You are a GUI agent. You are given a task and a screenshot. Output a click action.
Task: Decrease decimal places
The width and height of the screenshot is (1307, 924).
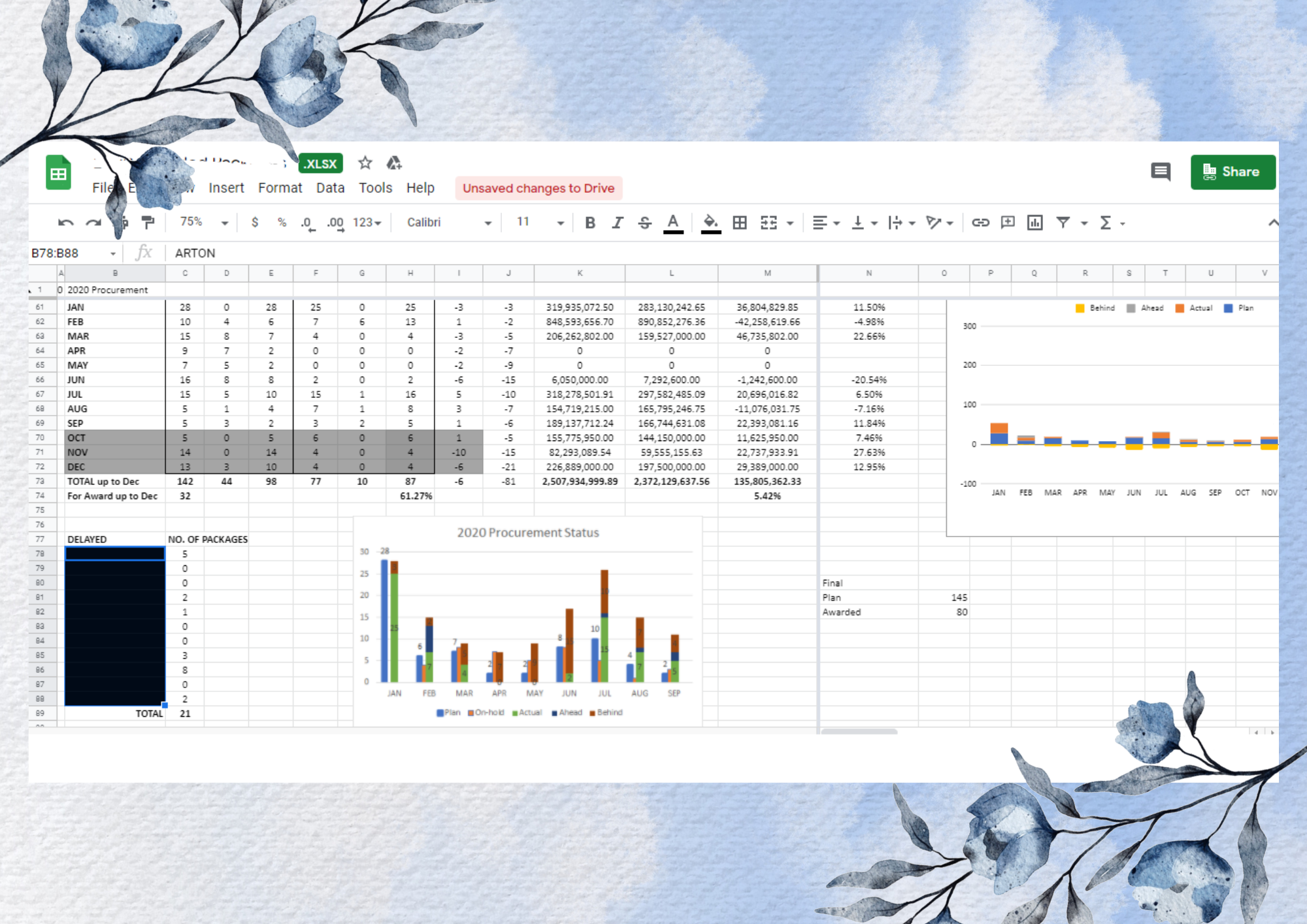(307, 223)
